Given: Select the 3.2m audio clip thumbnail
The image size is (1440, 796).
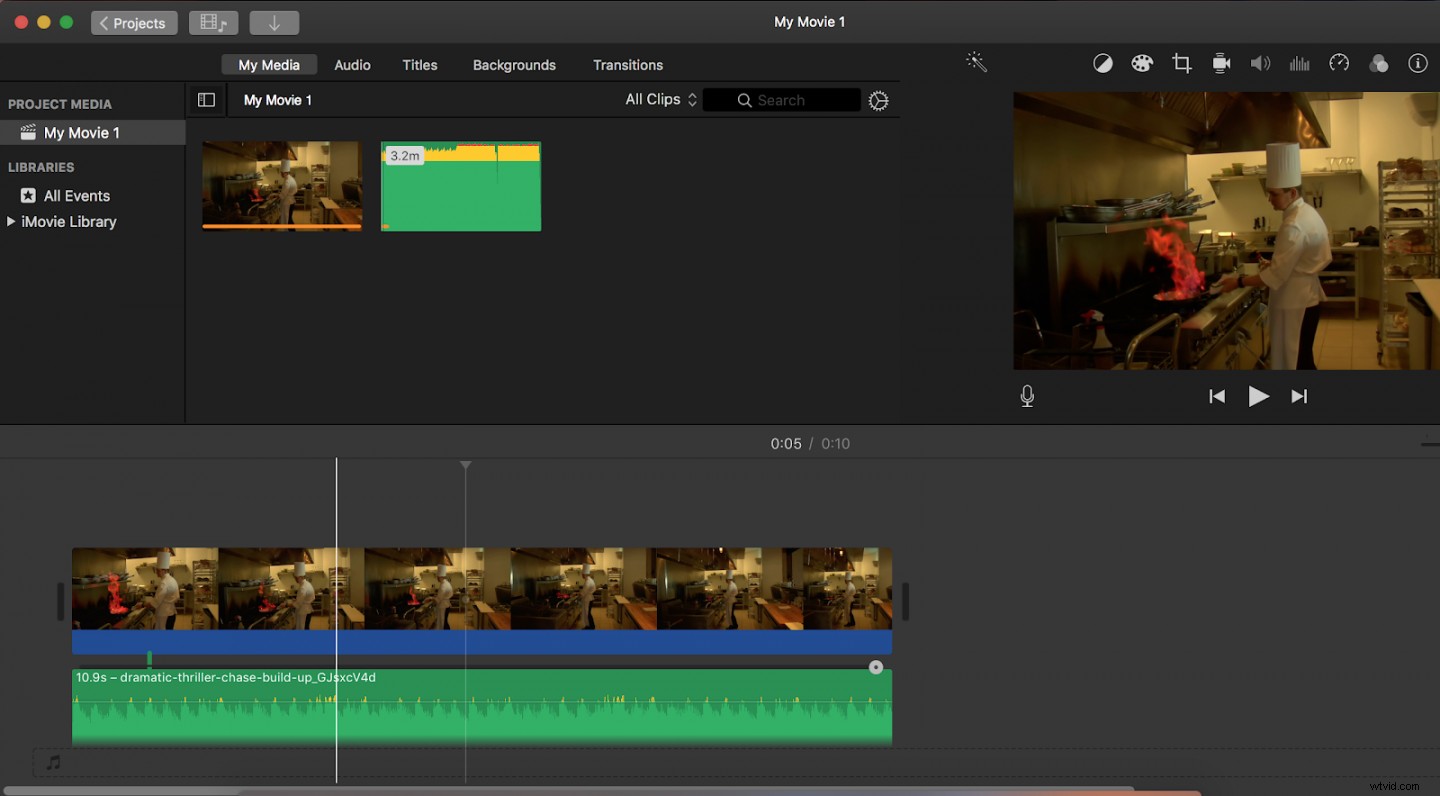Looking at the screenshot, I should 460,187.
